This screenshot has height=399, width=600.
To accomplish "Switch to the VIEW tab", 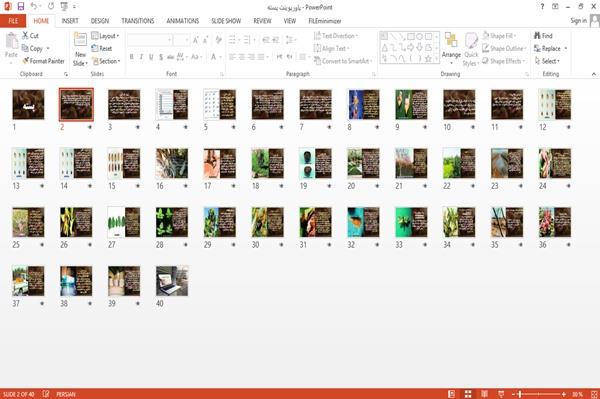I will pyautogui.click(x=290, y=21).
